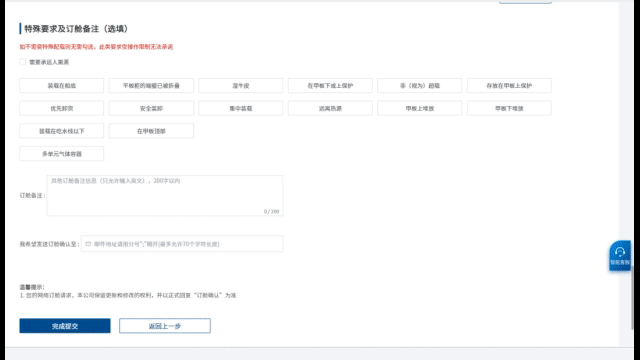The image size is (640, 360).
Task: Select 装载在吃水线以下 option
Action: (62, 131)
